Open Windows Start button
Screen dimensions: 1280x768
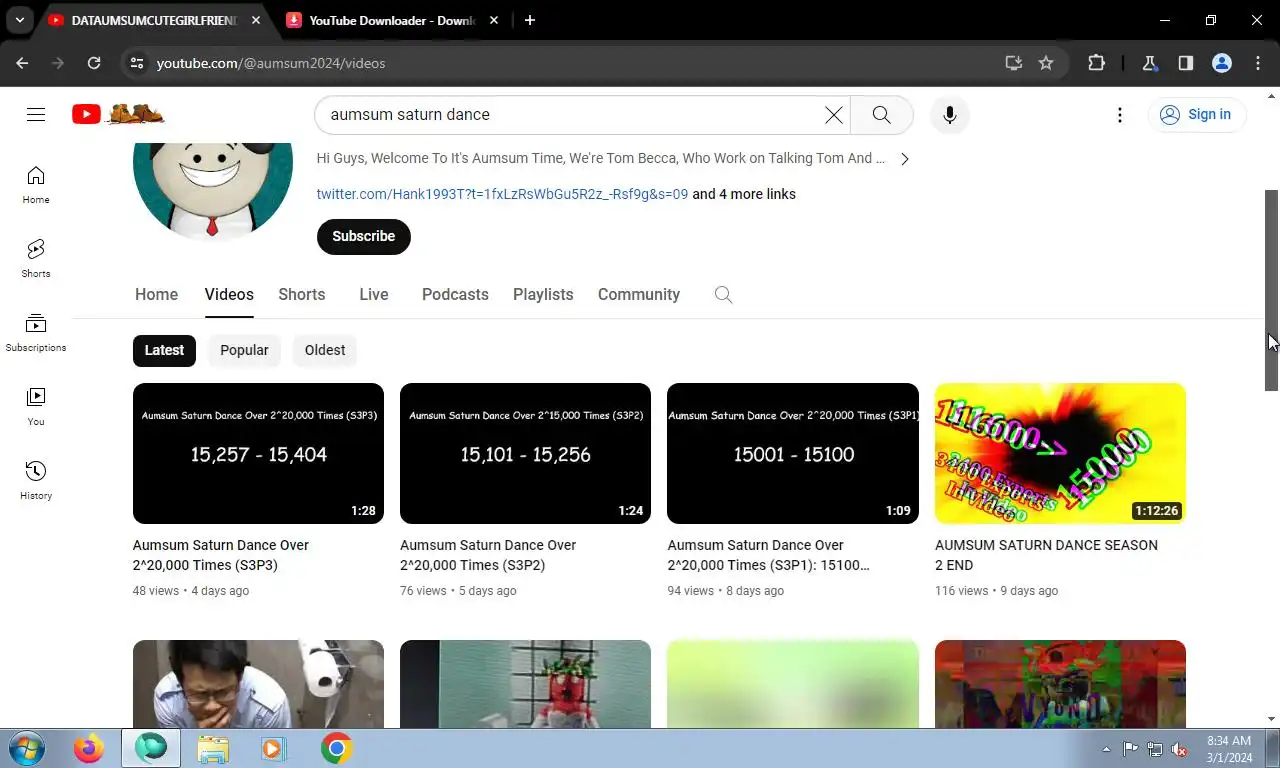[26, 748]
